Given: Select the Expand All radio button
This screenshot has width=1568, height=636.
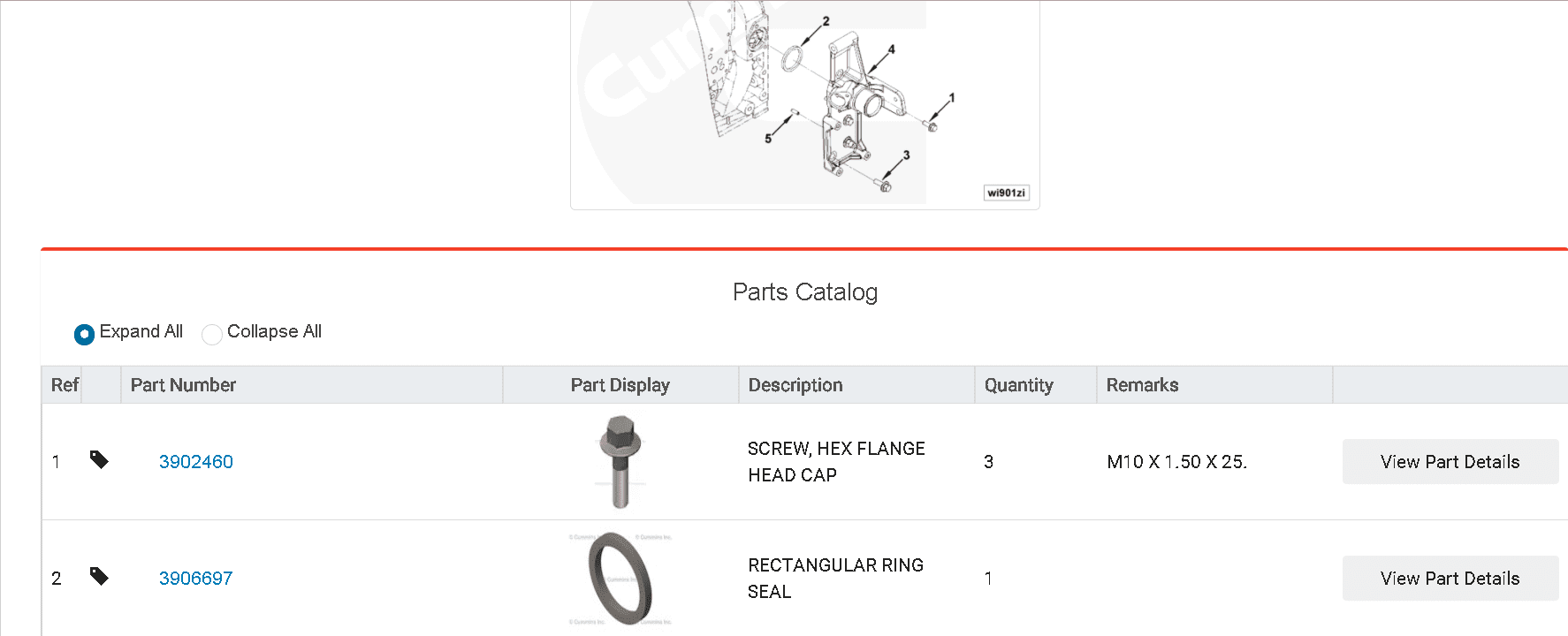Looking at the screenshot, I should [x=84, y=334].
